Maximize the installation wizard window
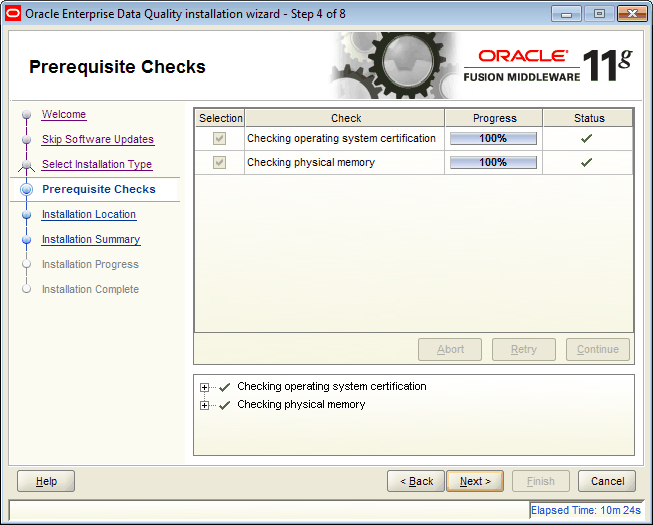This screenshot has width=653, height=525. pos(599,14)
